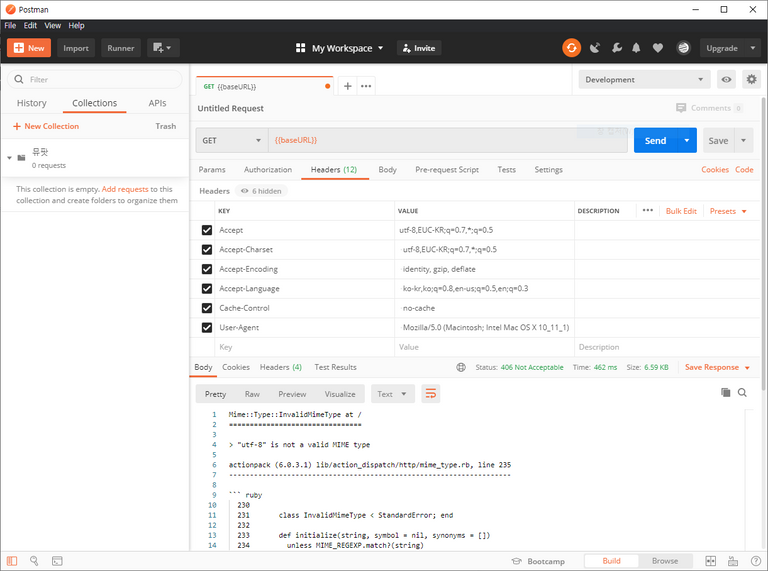768x571 pixels.
Task: Add a new request tab
Action: [x=347, y=86]
